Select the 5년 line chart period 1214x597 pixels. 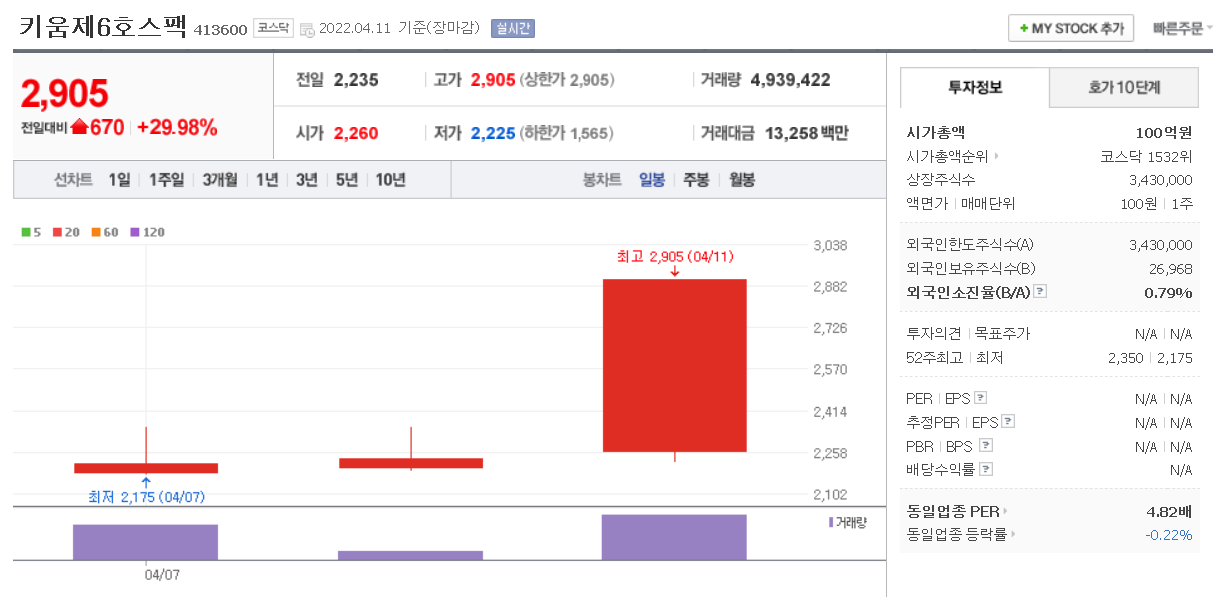pyautogui.click(x=347, y=180)
